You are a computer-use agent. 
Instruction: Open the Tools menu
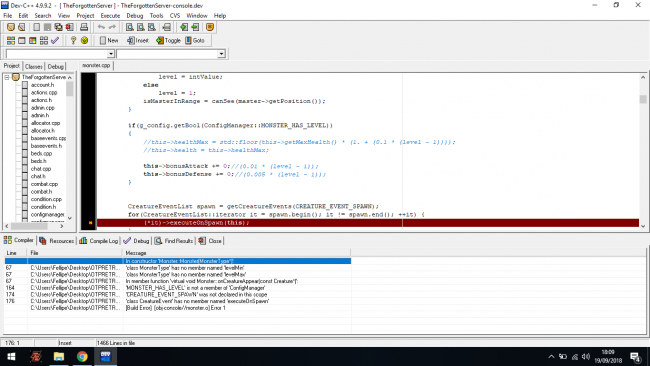156,16
